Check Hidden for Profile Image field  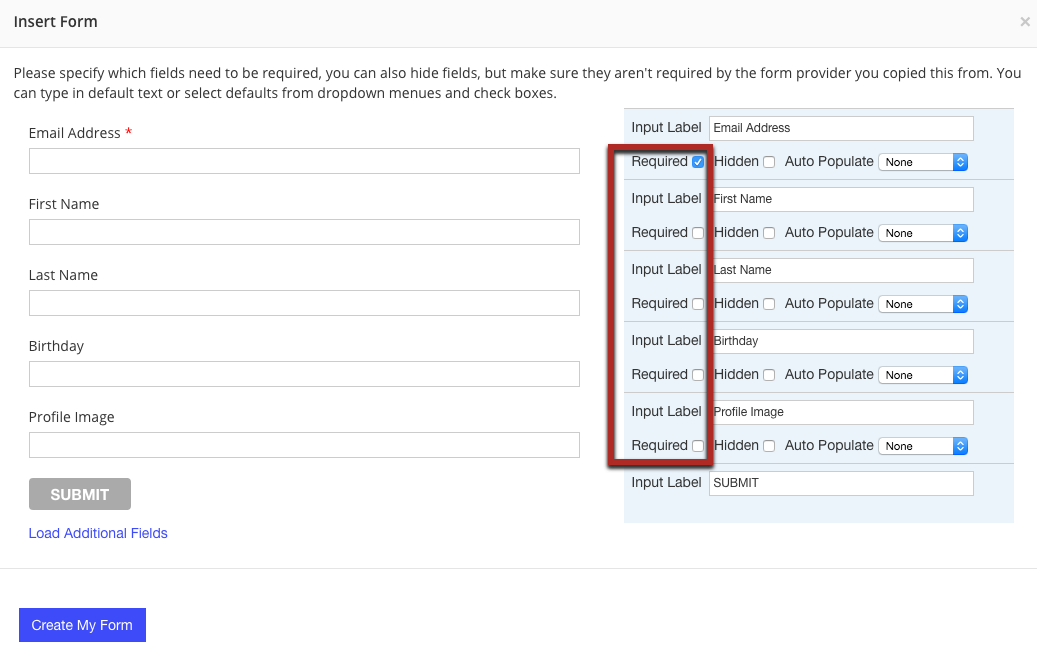coord(769,446)
